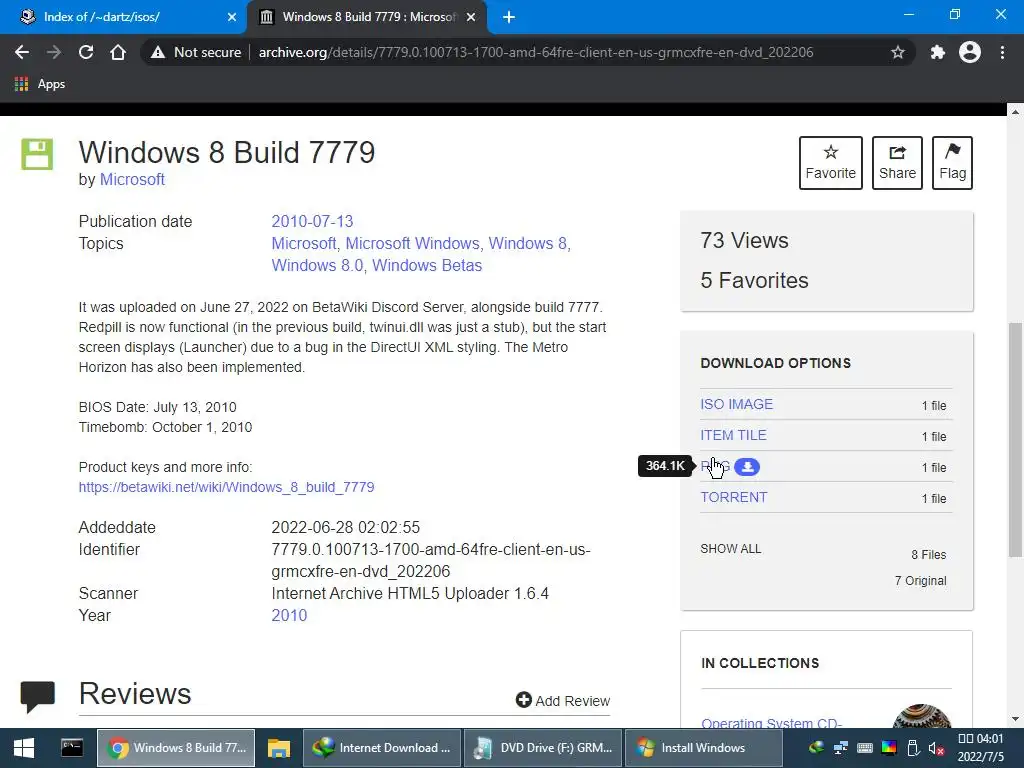Close the Index of /~dartz/isos/ tab
The image size is (1024, 768).
[232, 17]
